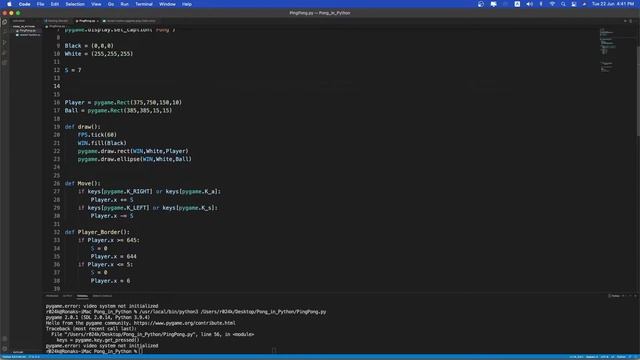The height and width of the screenshot is (360, 640).
Task: Switch to the Getting Started editor tab
Action: 58,21
